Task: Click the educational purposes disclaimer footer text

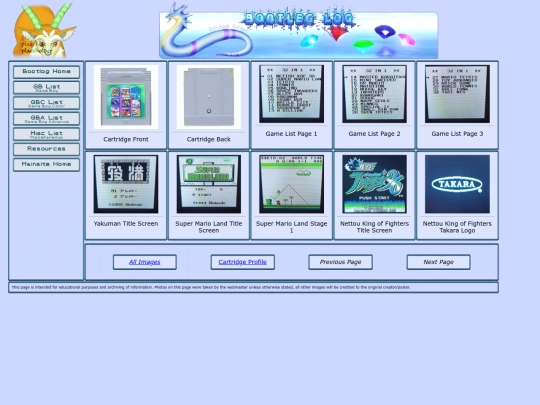Action: [211, 287]
